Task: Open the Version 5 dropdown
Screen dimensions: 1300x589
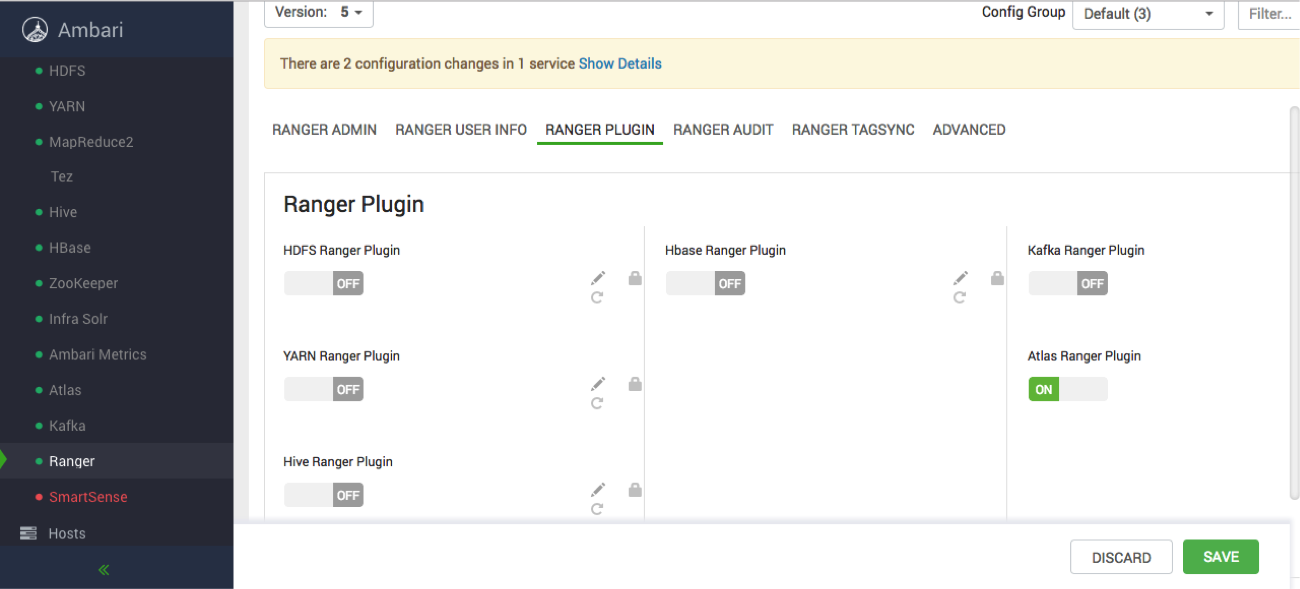Action: (318, 13)
